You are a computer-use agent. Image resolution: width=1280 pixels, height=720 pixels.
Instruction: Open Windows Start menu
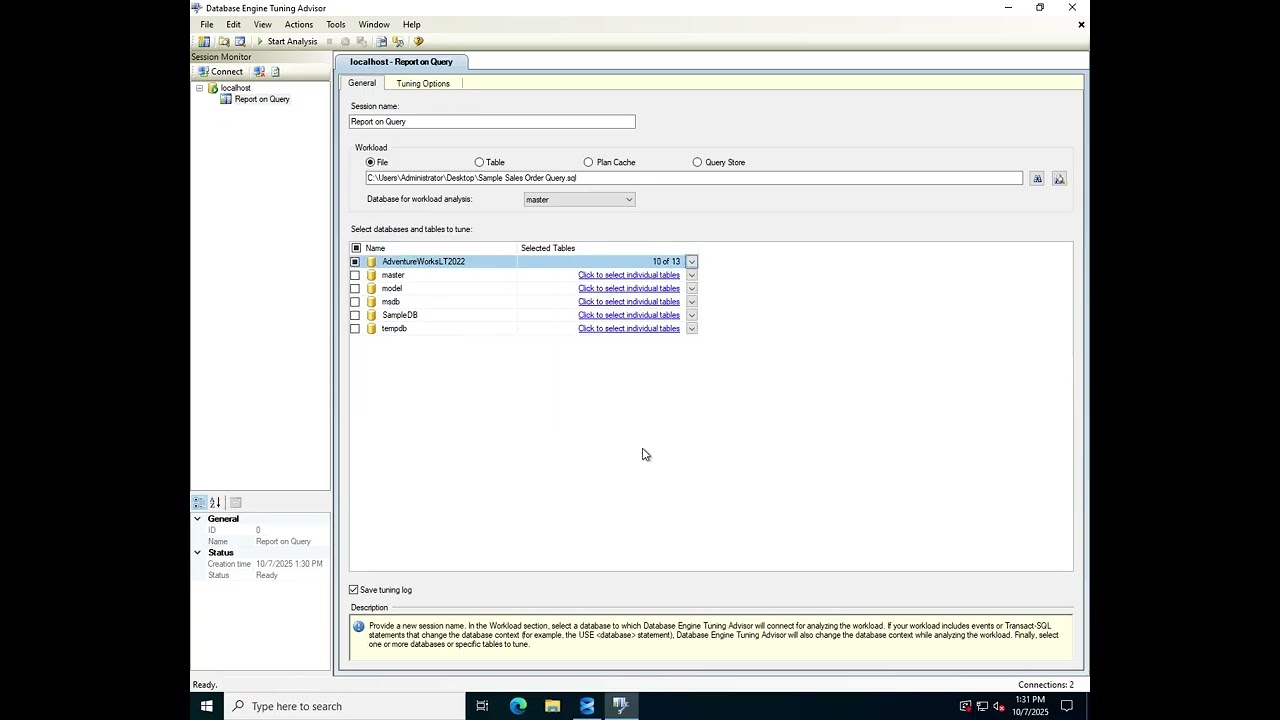(x=207, y=706)
